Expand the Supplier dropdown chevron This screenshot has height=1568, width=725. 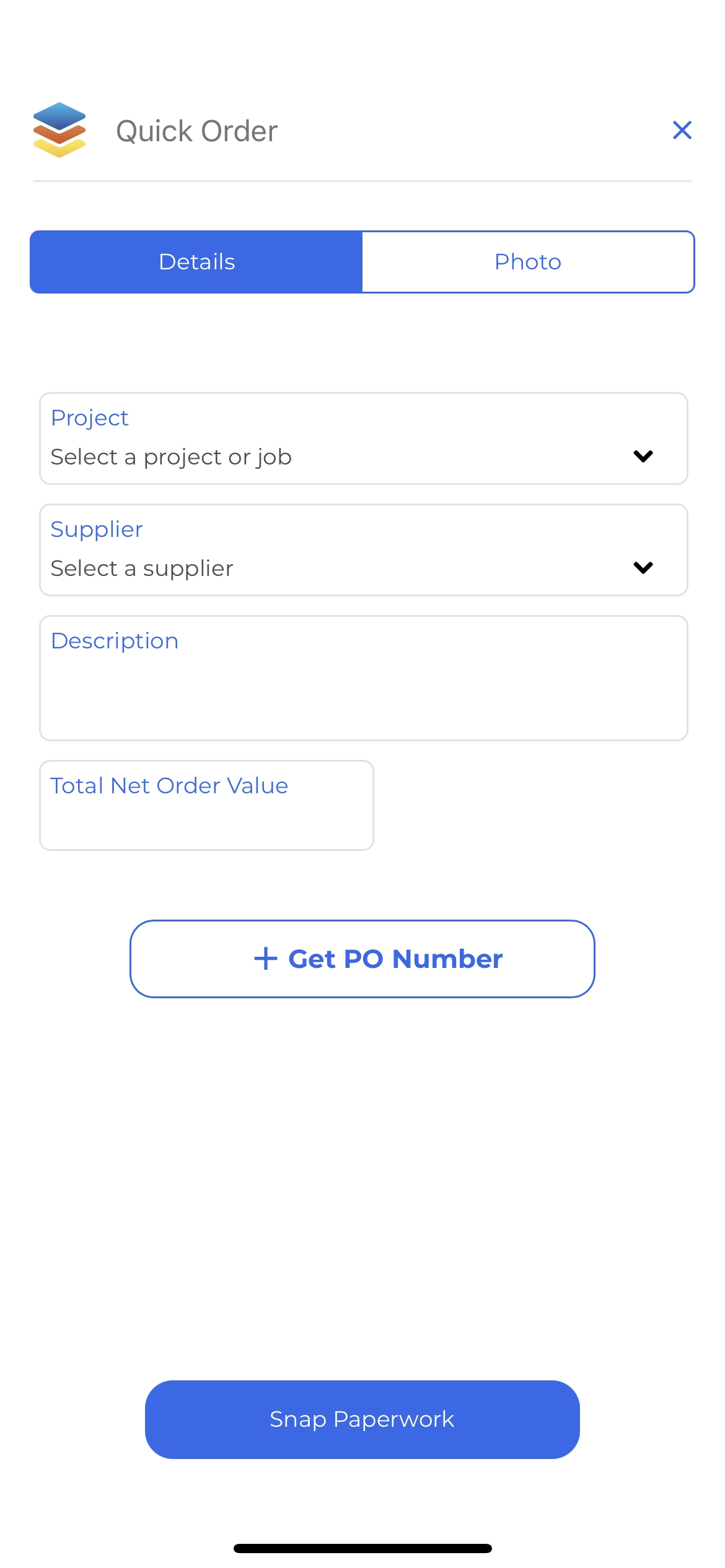(x=643, y=568)
